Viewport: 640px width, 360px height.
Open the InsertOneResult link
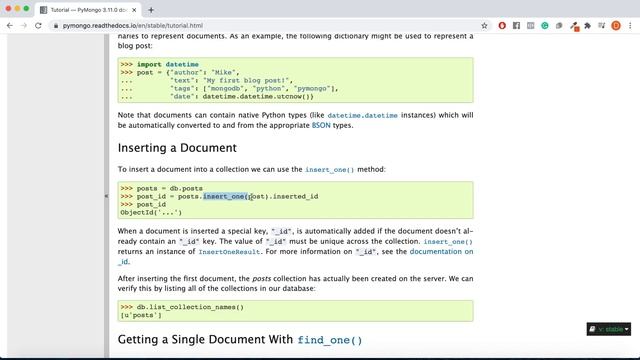click(x=229, y=252)
